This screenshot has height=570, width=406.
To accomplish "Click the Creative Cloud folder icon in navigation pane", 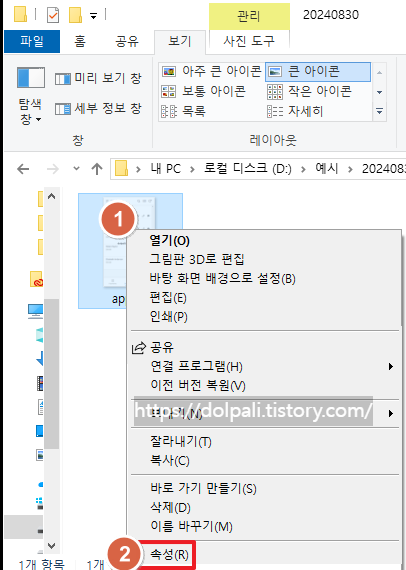I will click(36, 279).
